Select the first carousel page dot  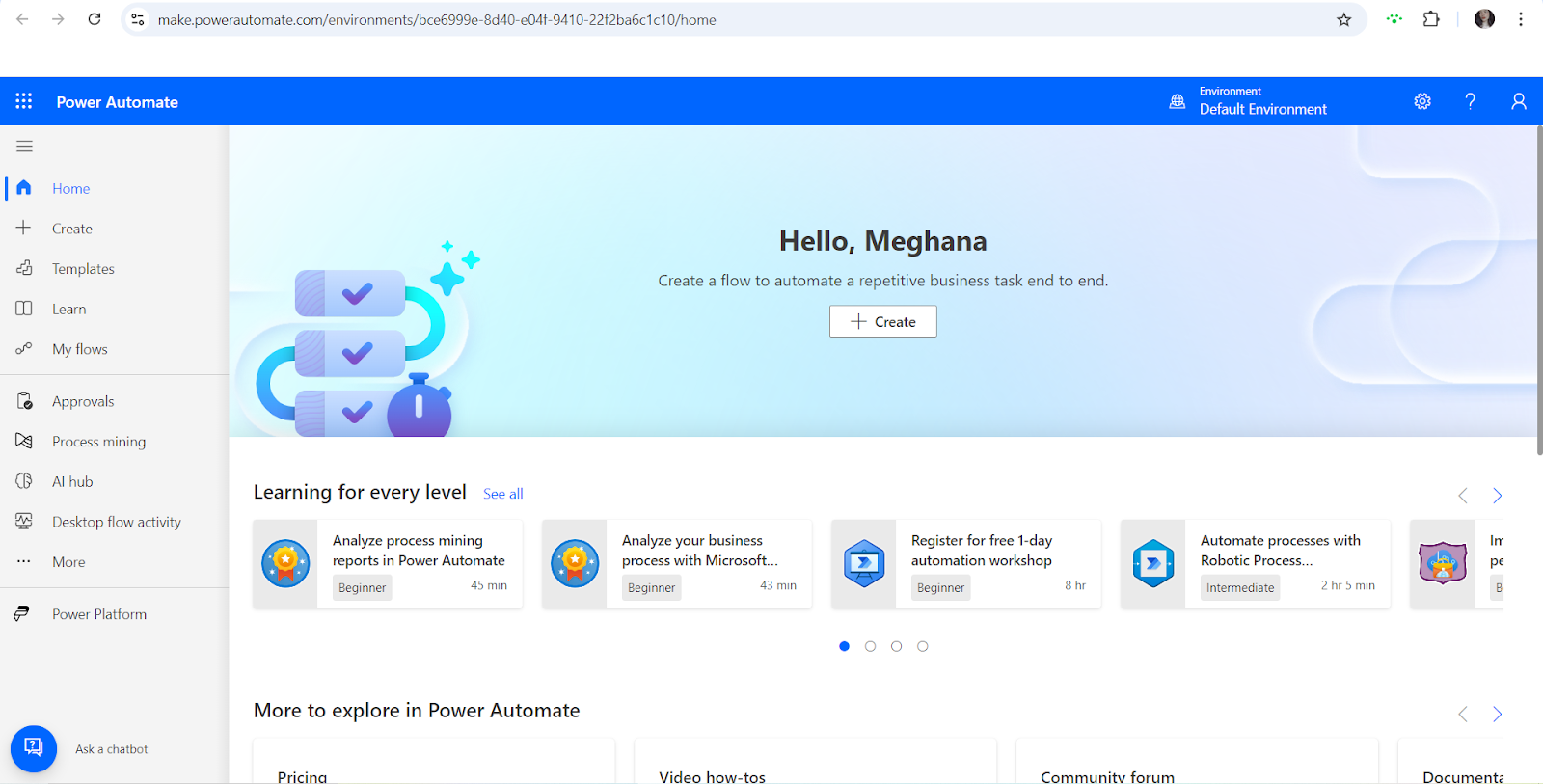tap(845, 646)
